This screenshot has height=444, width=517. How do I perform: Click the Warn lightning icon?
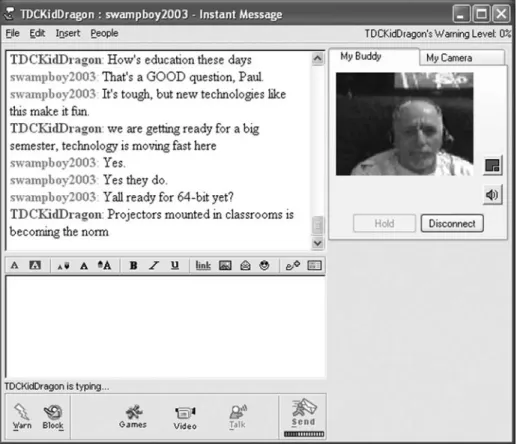click(x=22, y=416)
